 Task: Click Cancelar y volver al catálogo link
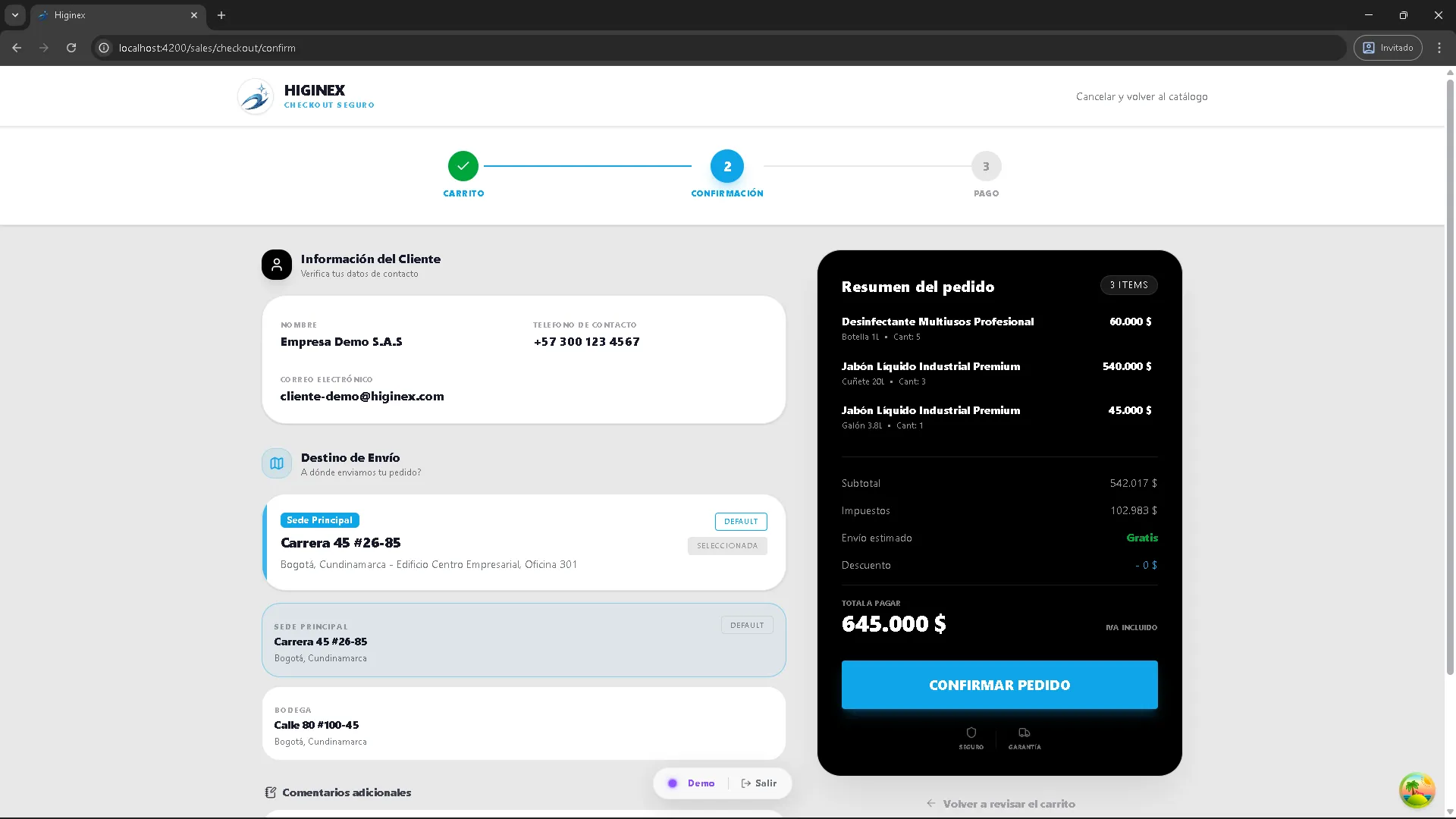coord(1141,96)
